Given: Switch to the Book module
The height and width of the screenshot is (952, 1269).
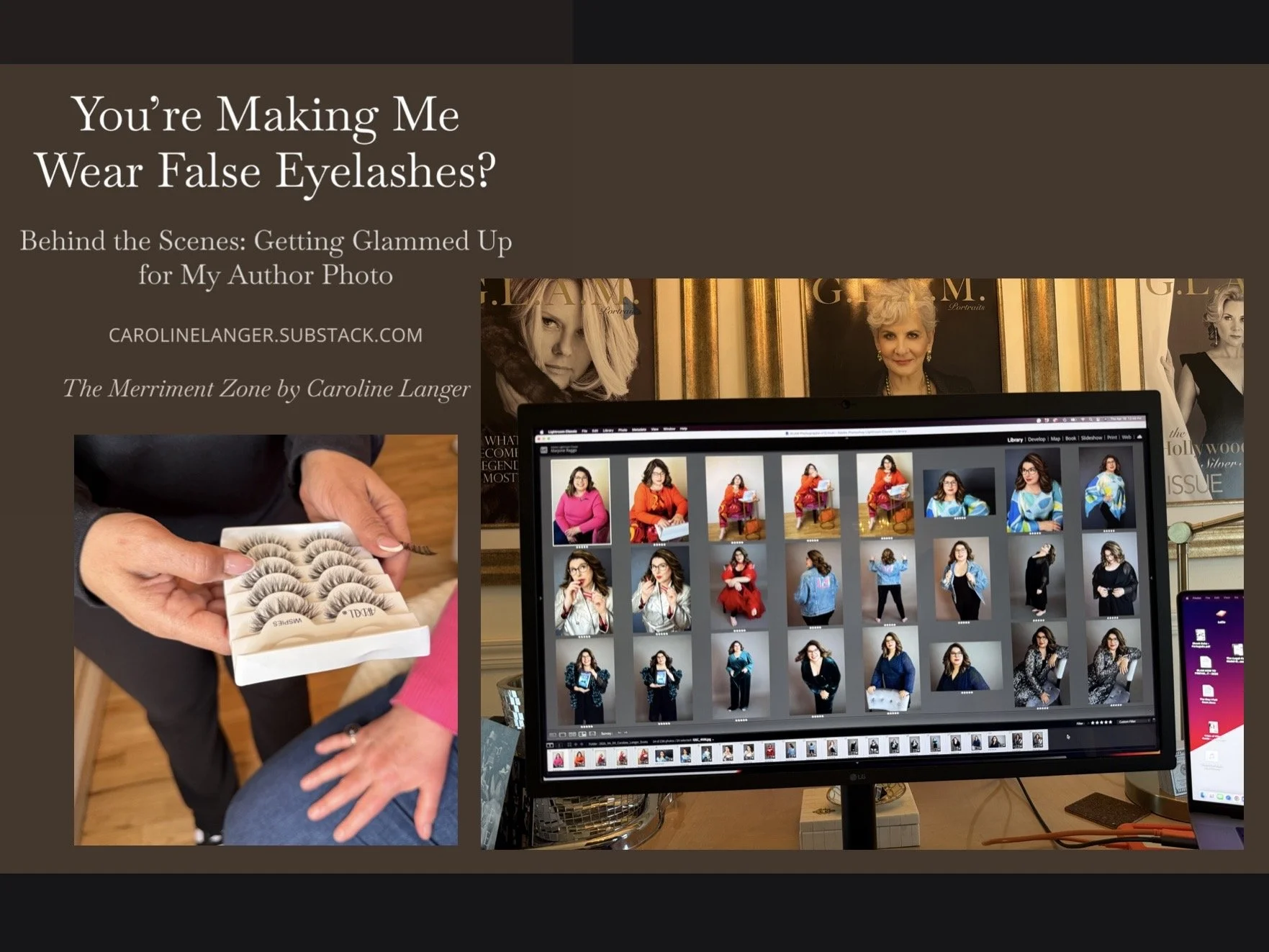Looking at the screenshot, I should (1071, 438).
